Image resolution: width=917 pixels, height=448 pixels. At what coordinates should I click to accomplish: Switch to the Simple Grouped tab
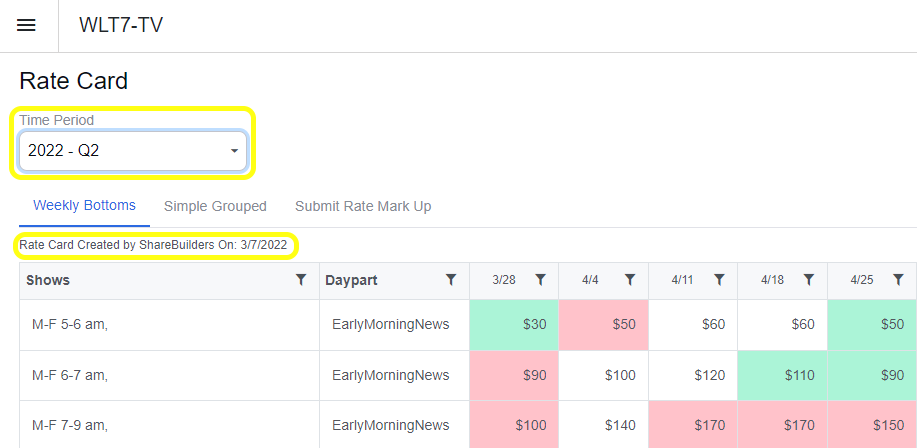(215, 206)
